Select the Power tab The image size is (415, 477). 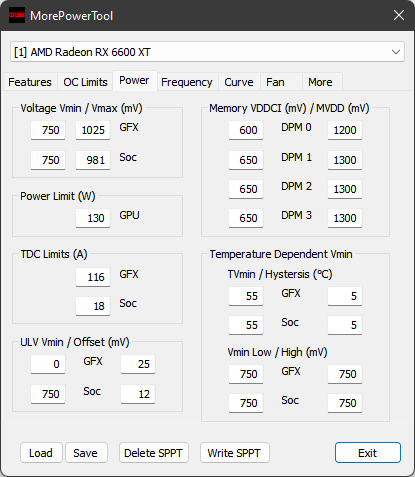pos(134,80)
